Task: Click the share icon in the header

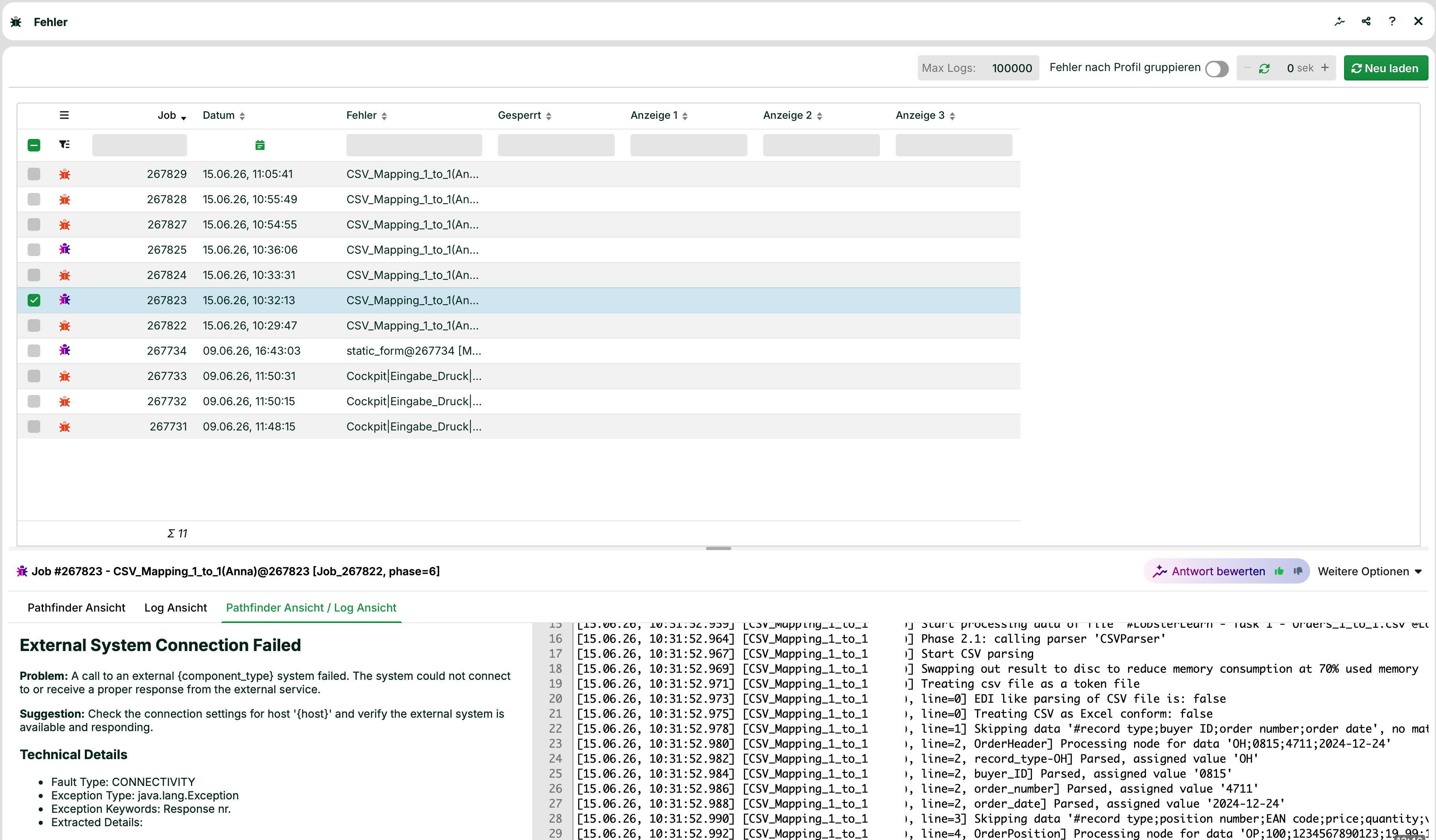Action: click(x=1366, y=22)
